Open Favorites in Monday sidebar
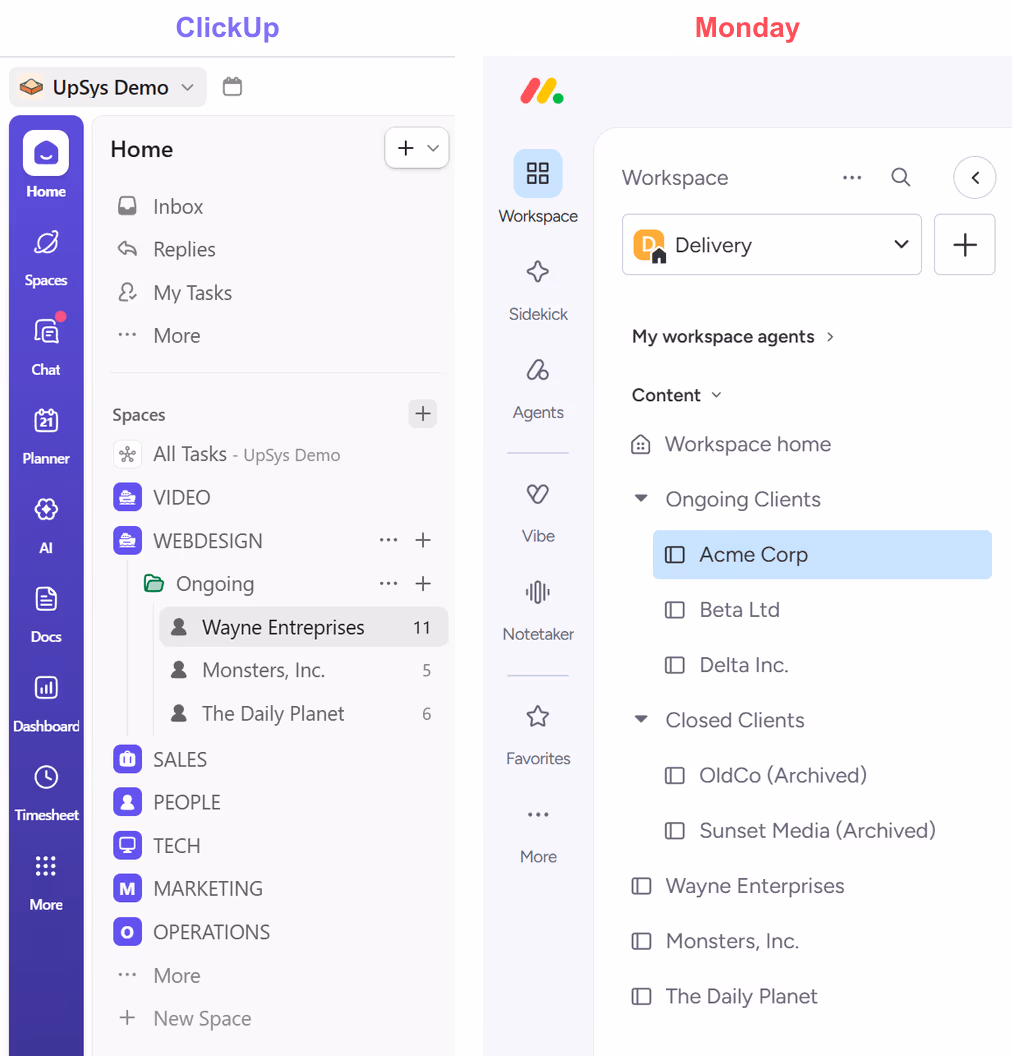The image size is (1012, 1056). pos(538,735)
